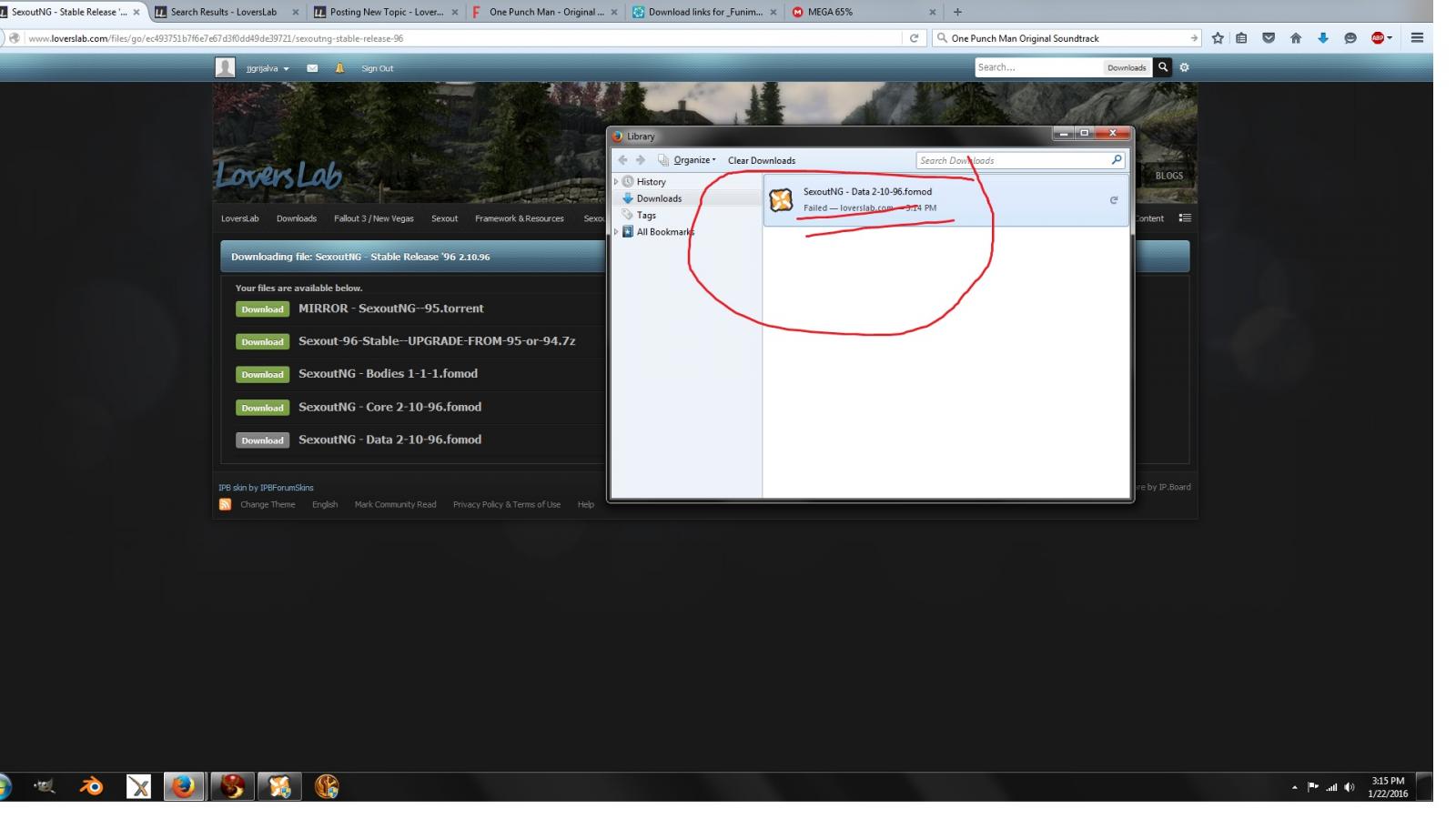Select All Bookmarks in Library sidebar
The width and height of the screenshot is (1456, 819).
point(664,232)
